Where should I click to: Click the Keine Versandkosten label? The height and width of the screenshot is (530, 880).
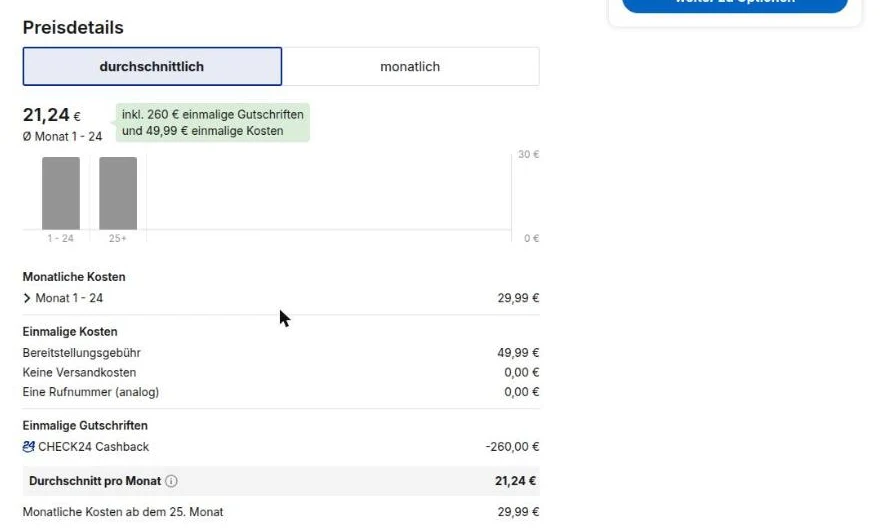click(x=79, y=372)
